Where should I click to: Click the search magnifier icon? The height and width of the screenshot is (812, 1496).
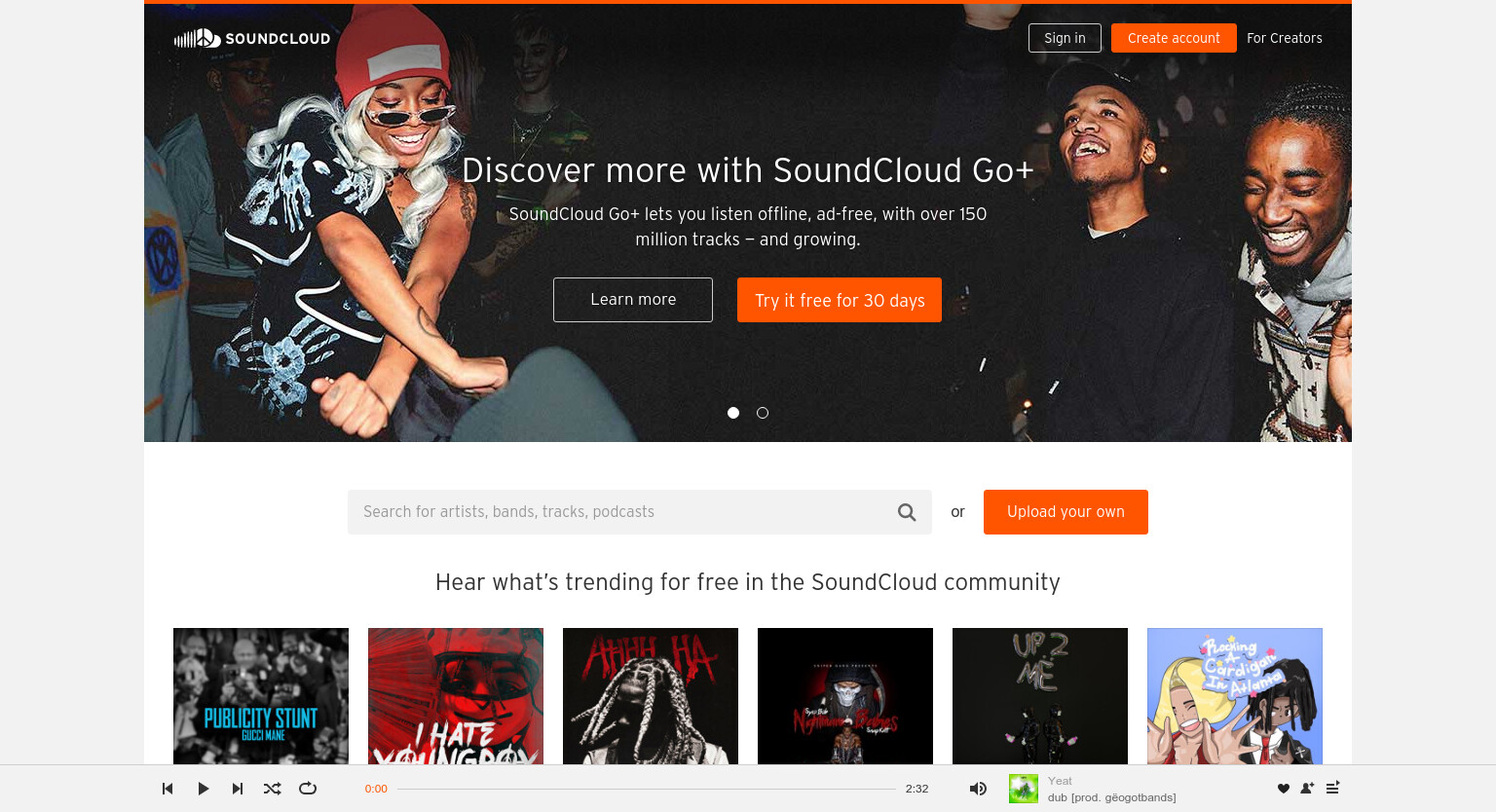[x=907, y=512]
